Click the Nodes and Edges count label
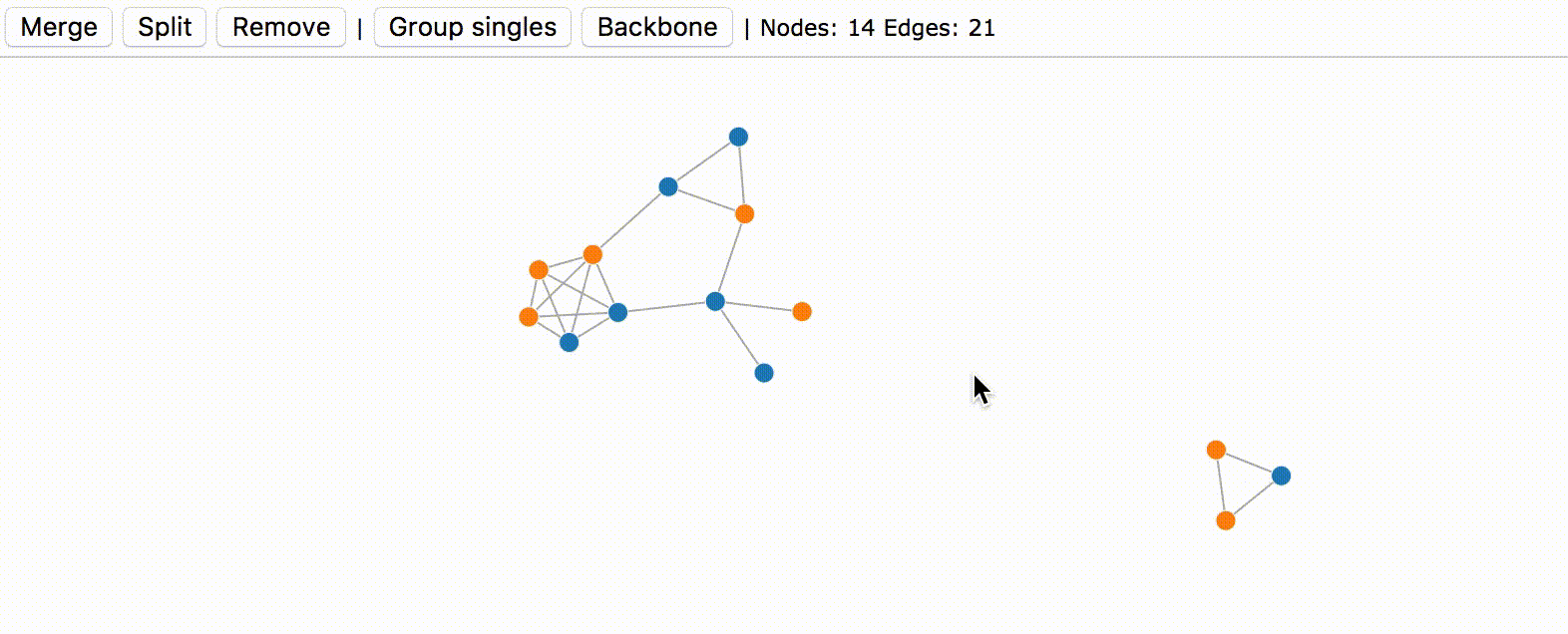 tap(878, 28)
